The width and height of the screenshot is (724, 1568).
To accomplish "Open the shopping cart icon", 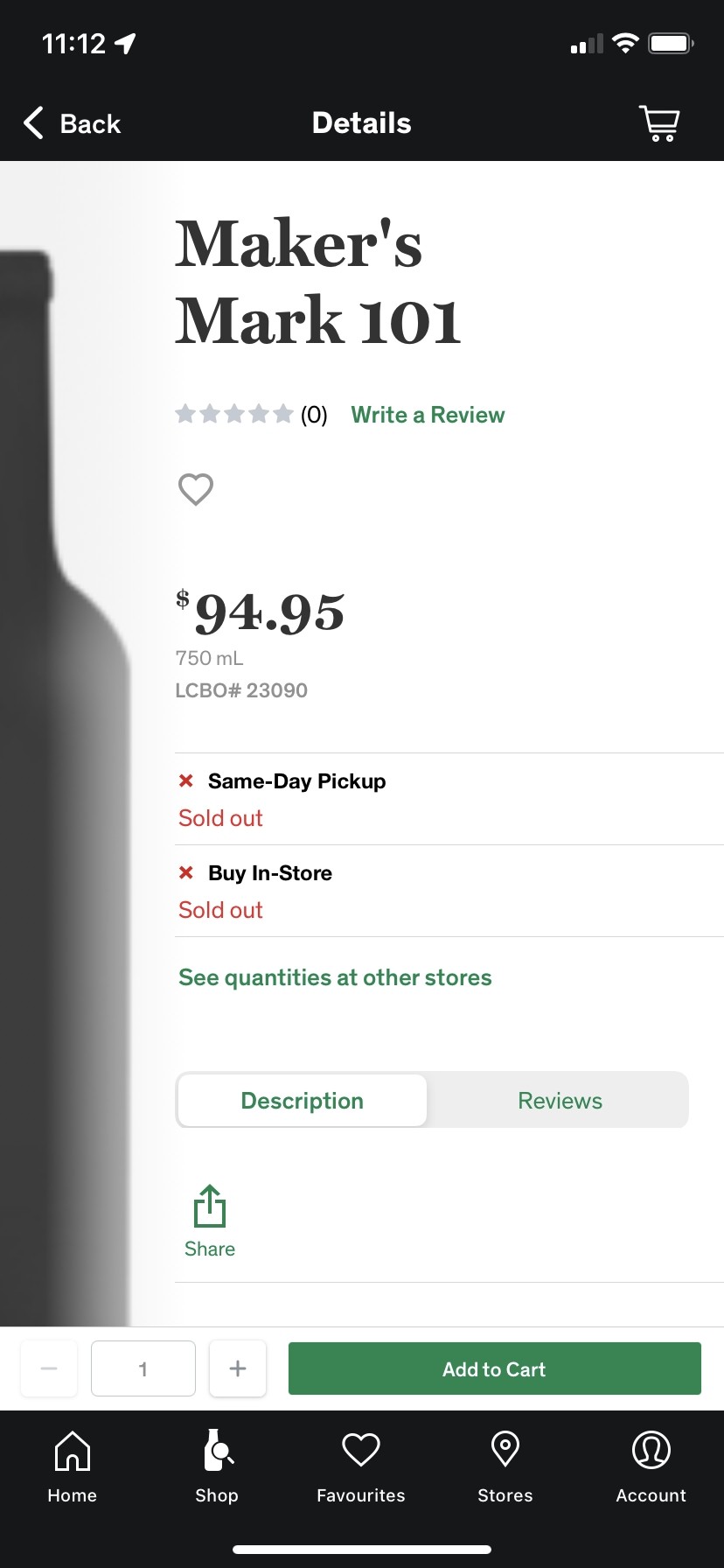I will (x=659, y=123).
